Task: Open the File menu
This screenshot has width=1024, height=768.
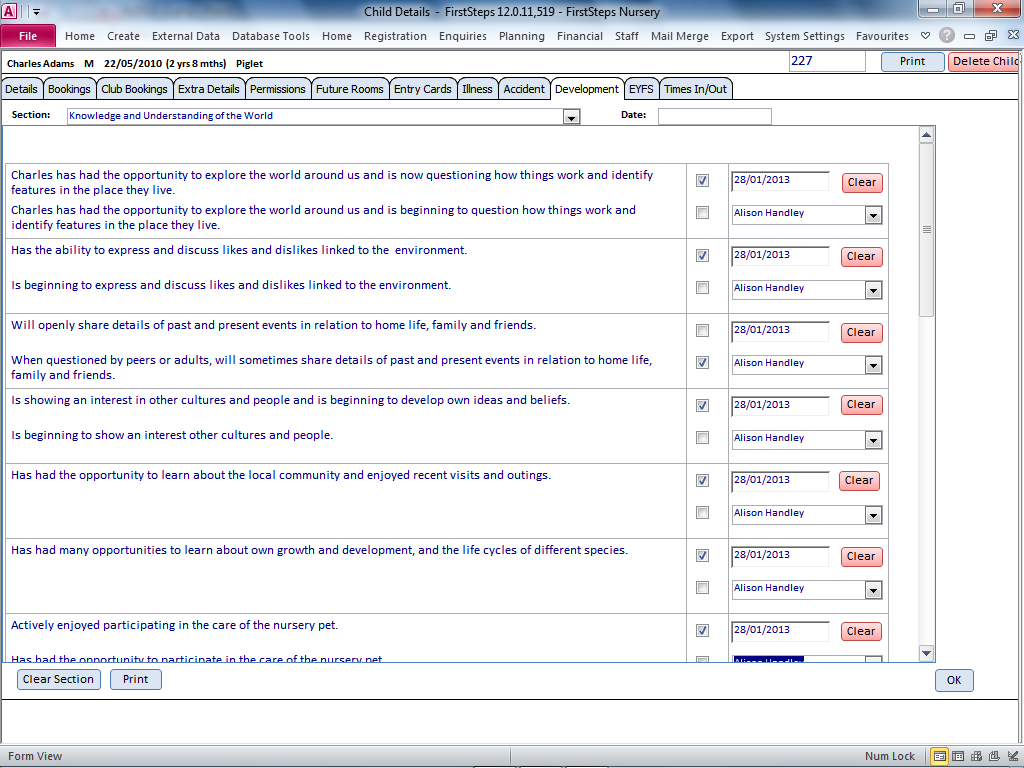Action: 28,36
